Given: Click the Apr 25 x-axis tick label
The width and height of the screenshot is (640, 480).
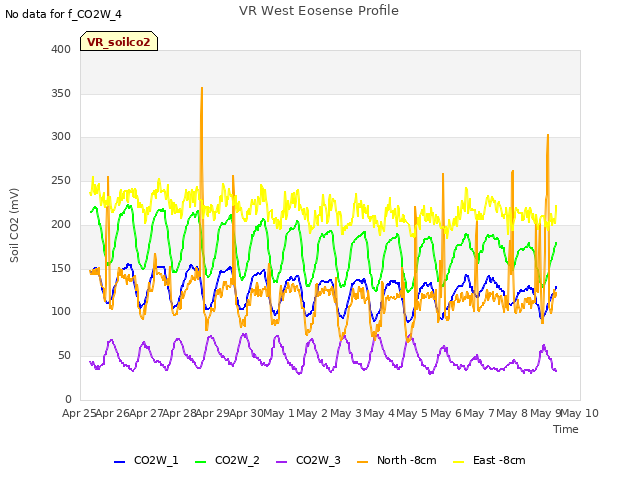Looking at the screenshot, I should [x=79, y=413].
